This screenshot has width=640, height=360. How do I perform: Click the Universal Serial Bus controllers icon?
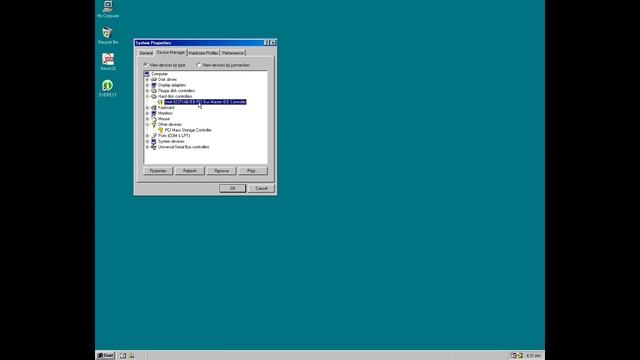coord(153,147)
